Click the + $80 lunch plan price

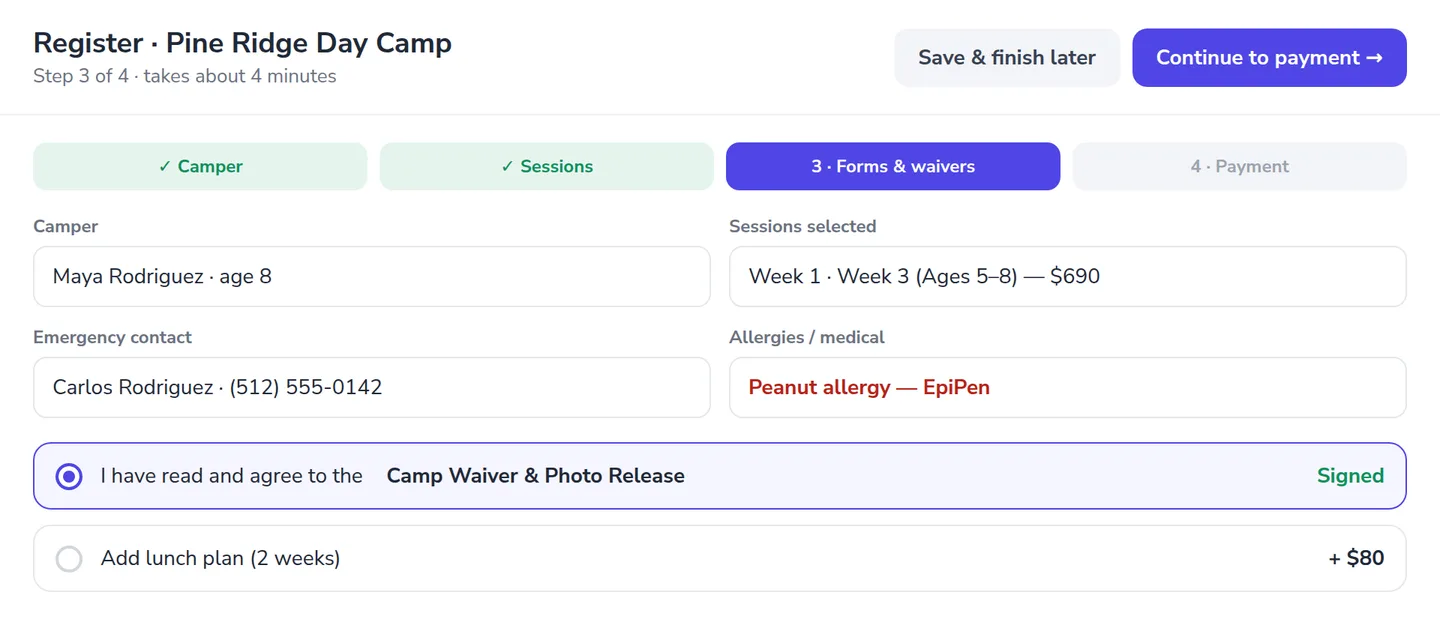tap(1356, 558)
